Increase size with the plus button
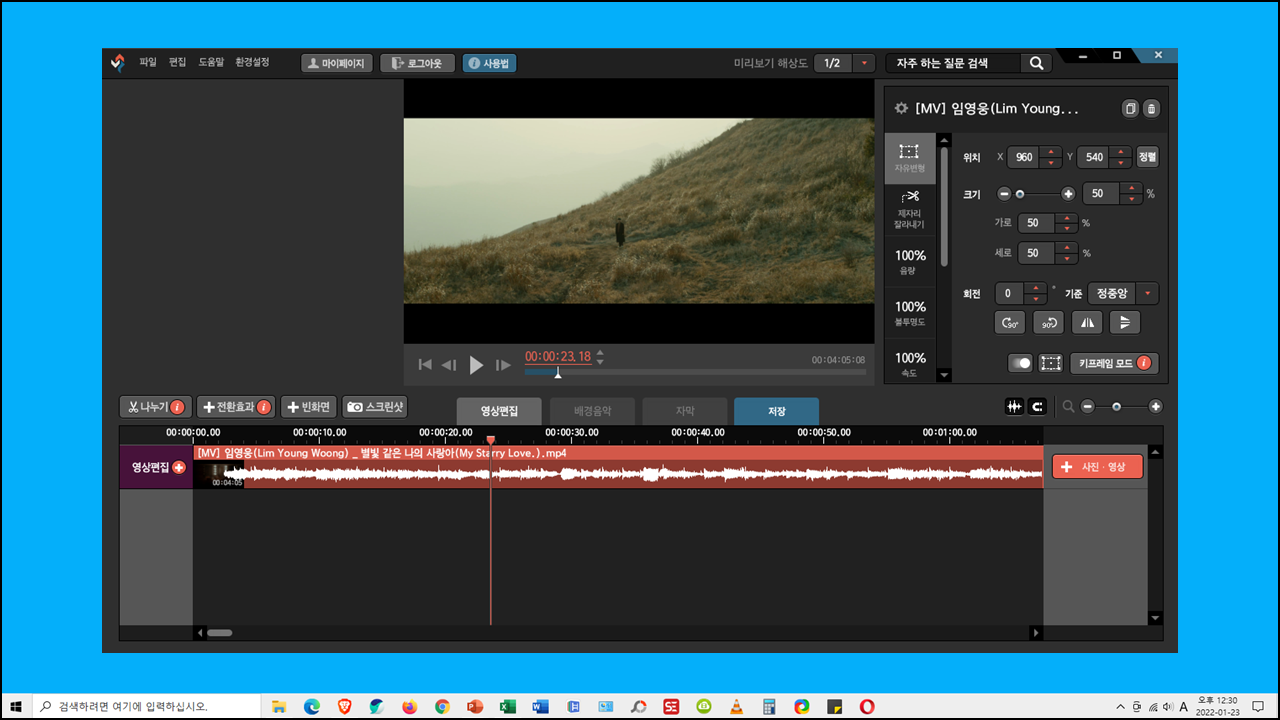1280x720 pixels. click(x=1068, y=193)
